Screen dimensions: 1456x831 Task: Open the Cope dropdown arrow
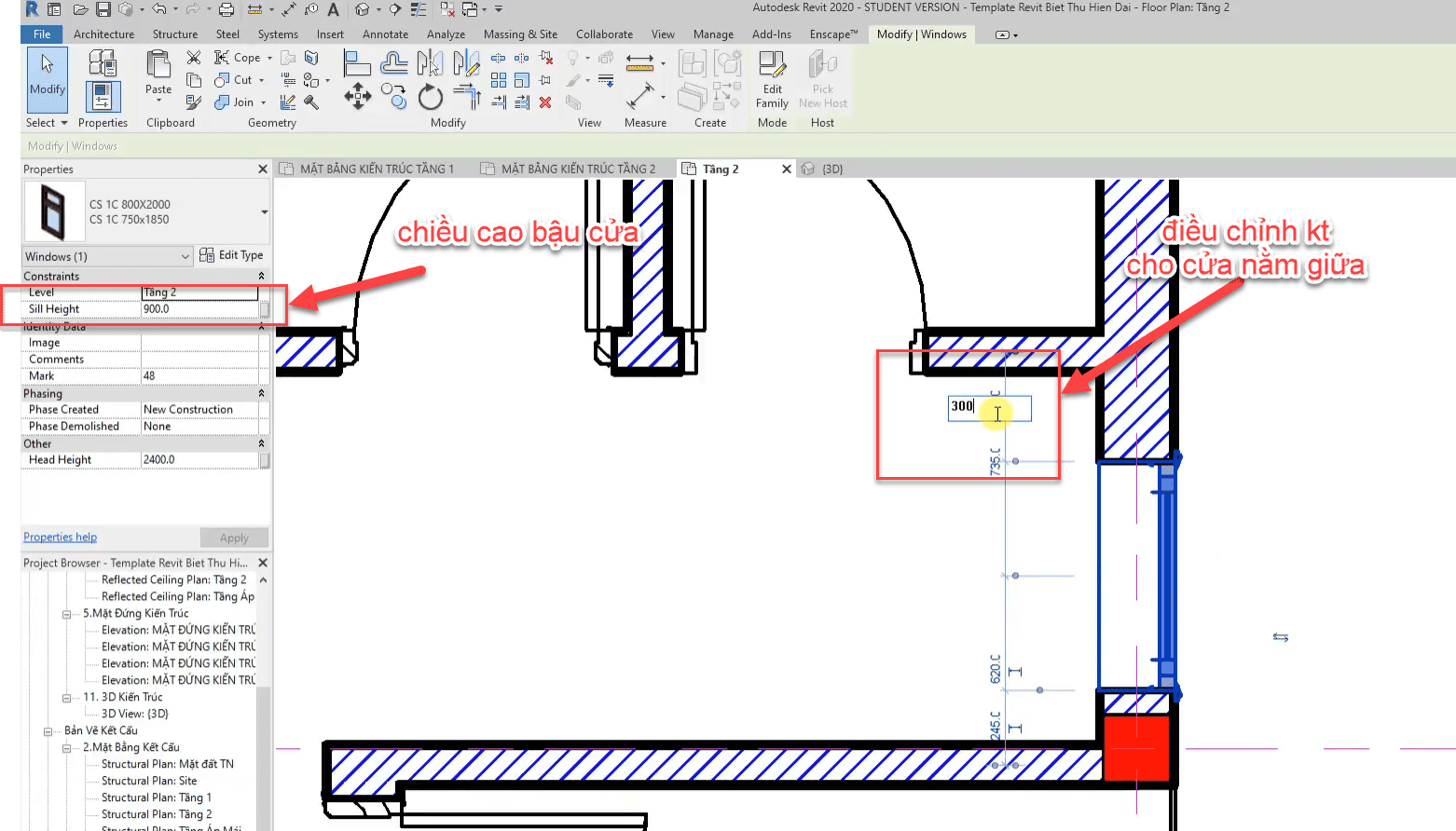[x=270, y=58]
